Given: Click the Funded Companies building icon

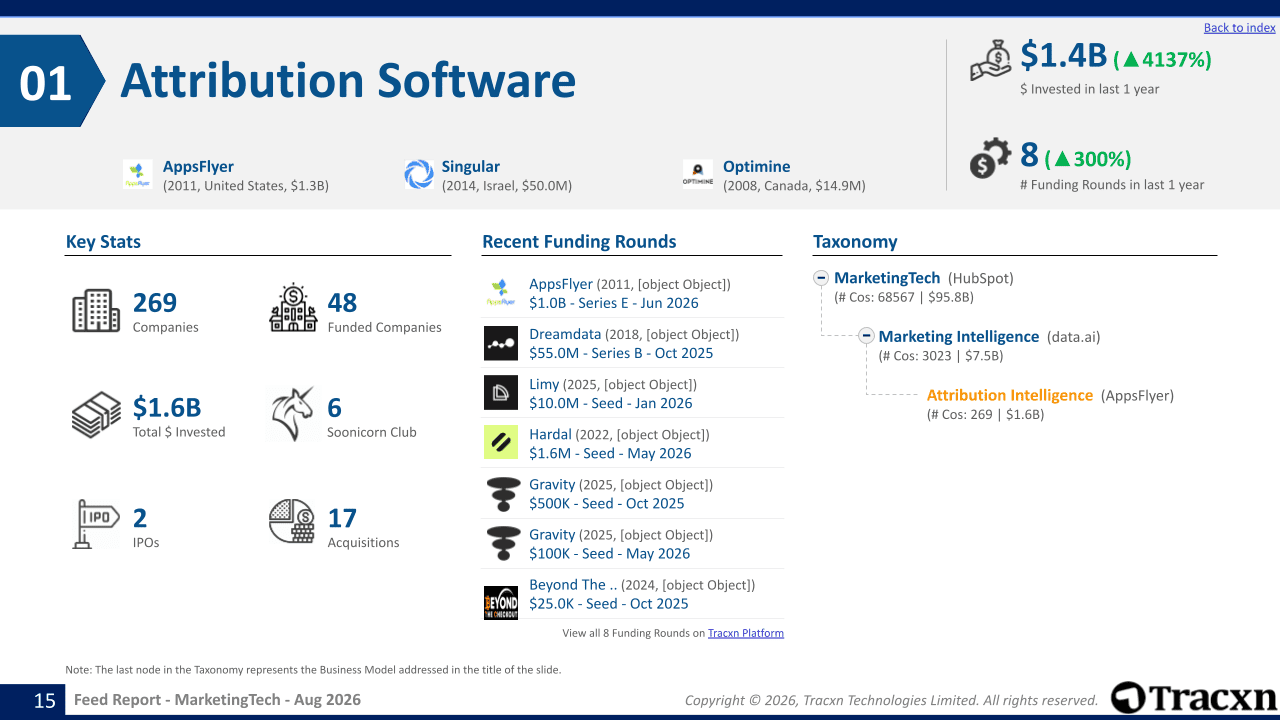Looking at the screenshot, I should coord(293,308).
